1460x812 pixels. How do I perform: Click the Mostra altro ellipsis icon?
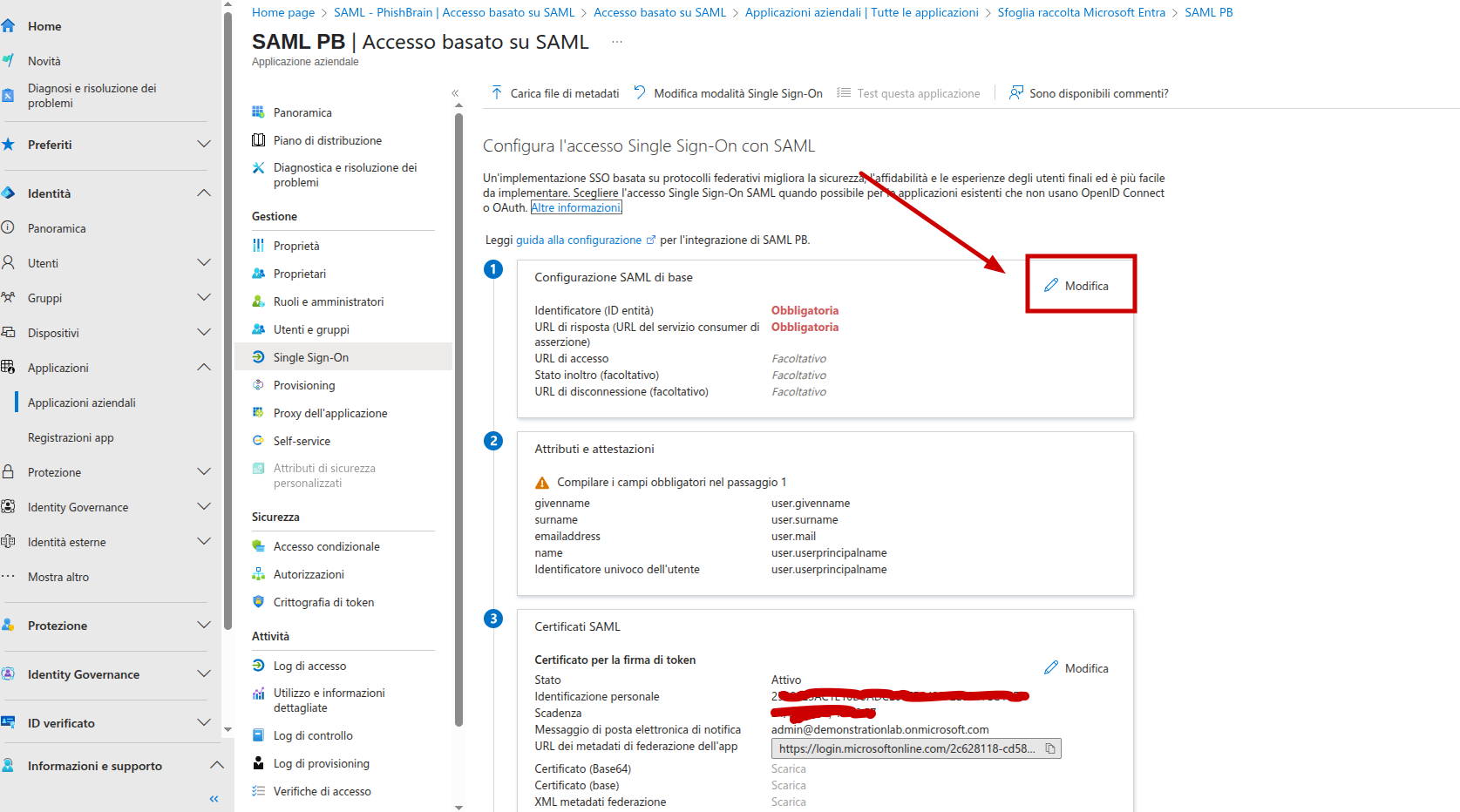click(8, 576)
